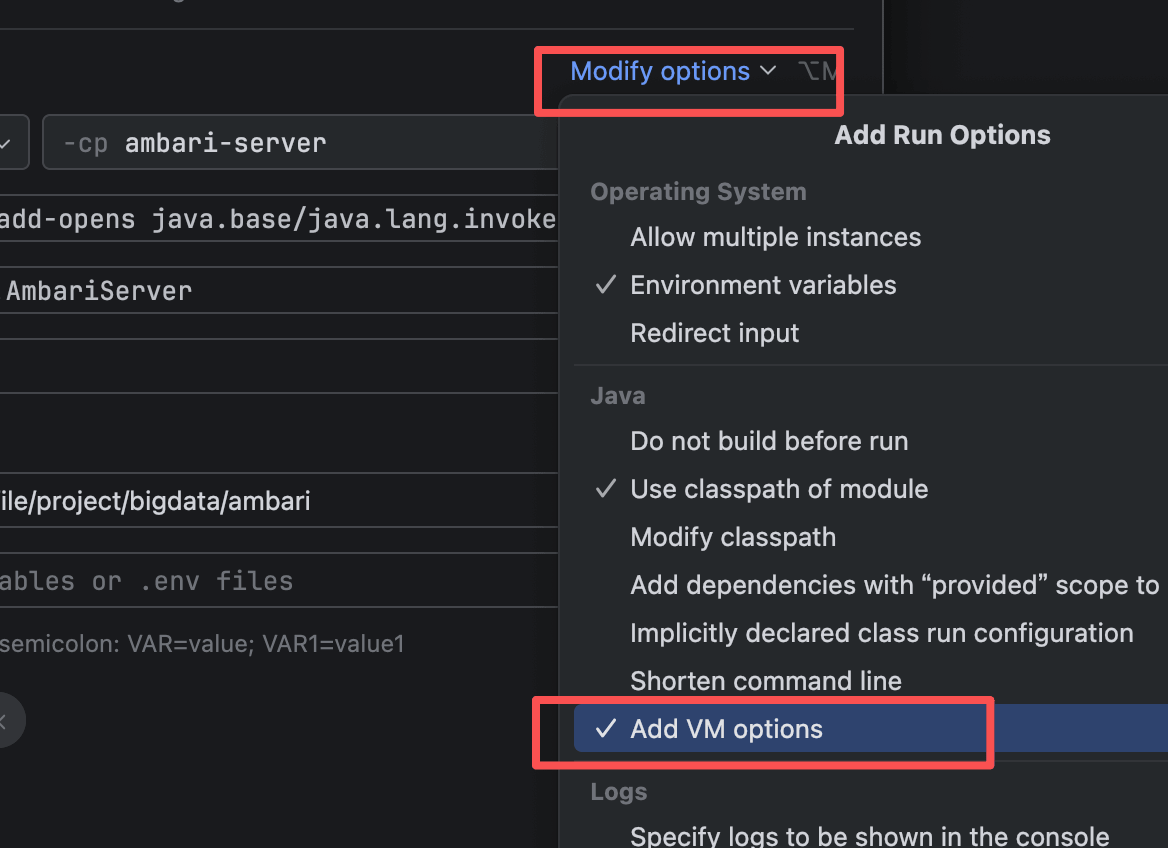Uncheck the Environment variables checkmark

tap(606, 285)
